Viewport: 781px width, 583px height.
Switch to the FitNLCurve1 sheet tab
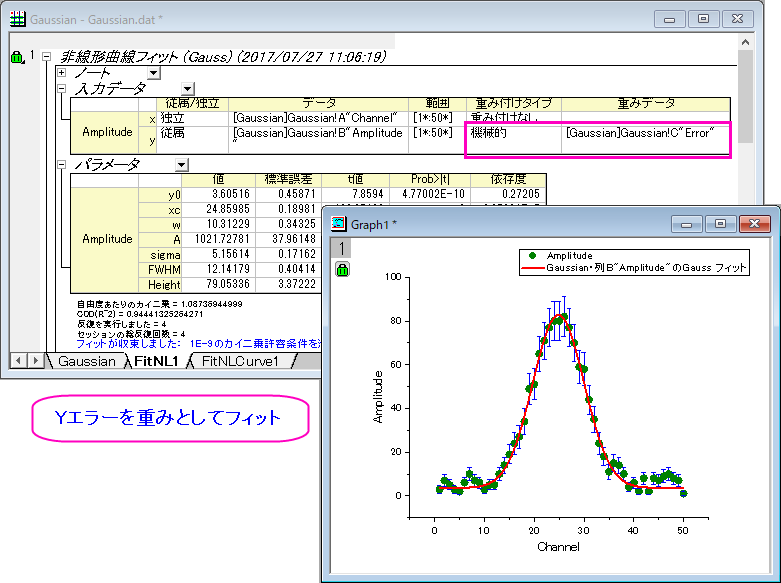coord(240,361)
